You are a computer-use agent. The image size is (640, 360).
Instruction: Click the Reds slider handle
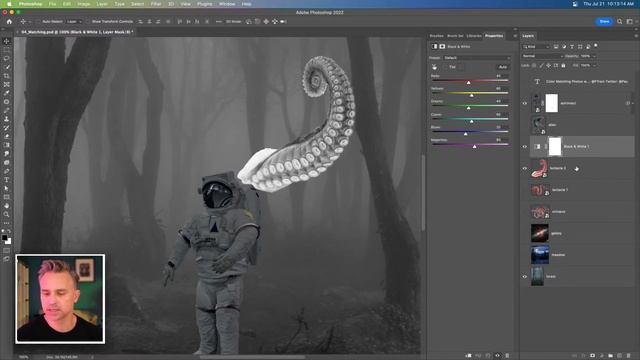pyautogui.click(x=469, y=82)
